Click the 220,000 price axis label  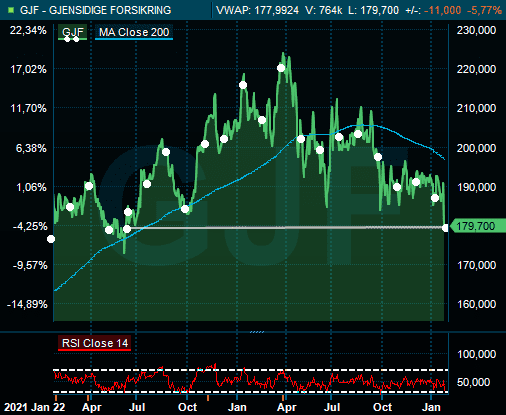click(x=476, y=69)
